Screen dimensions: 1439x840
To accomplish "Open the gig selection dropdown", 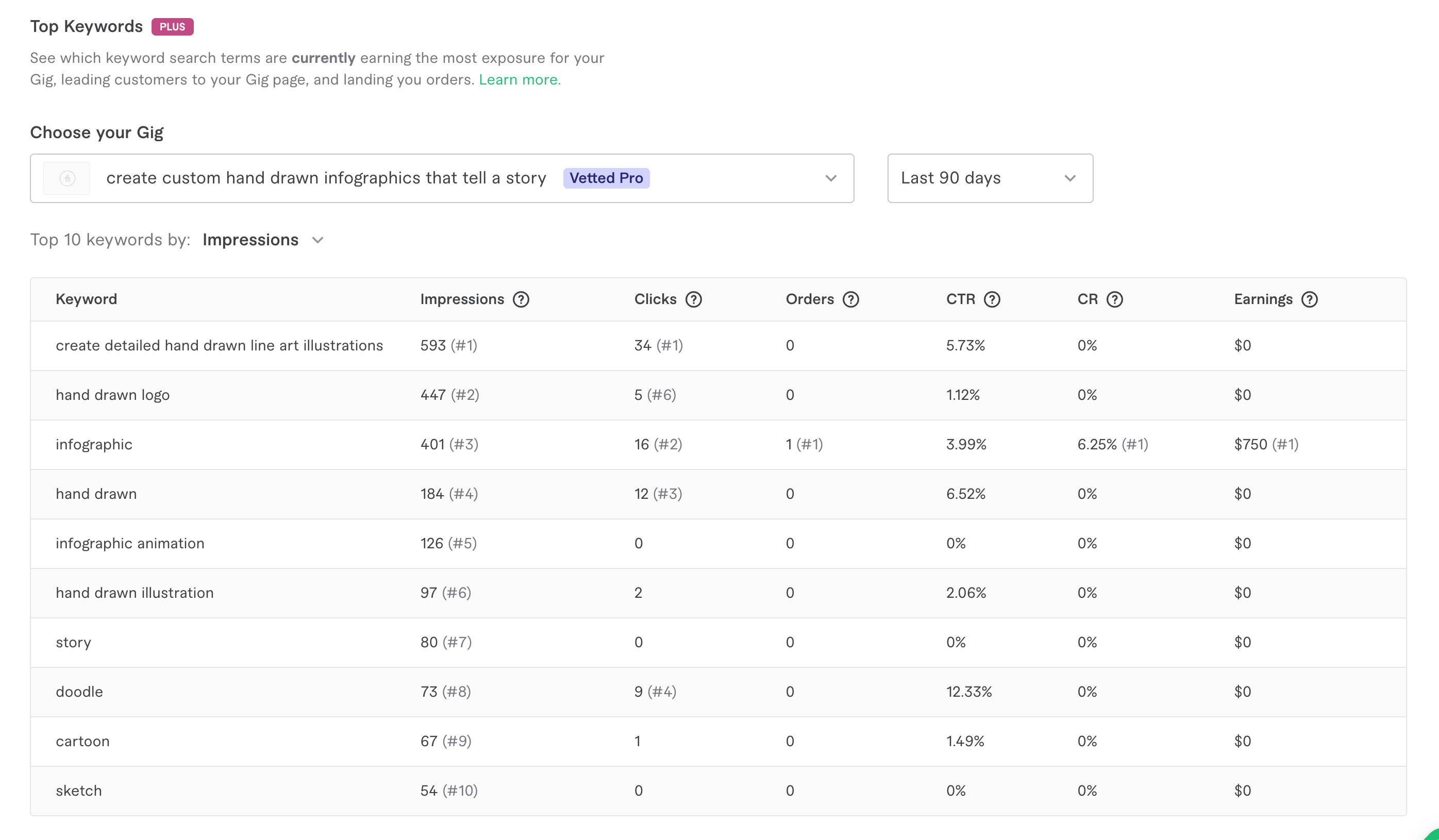I will (x=830, y=178).
